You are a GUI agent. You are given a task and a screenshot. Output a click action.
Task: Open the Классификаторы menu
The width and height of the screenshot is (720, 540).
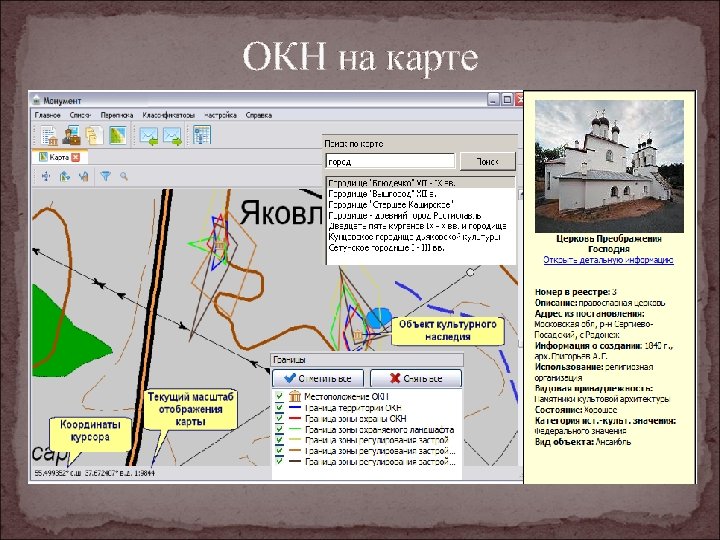coord(169,115)
